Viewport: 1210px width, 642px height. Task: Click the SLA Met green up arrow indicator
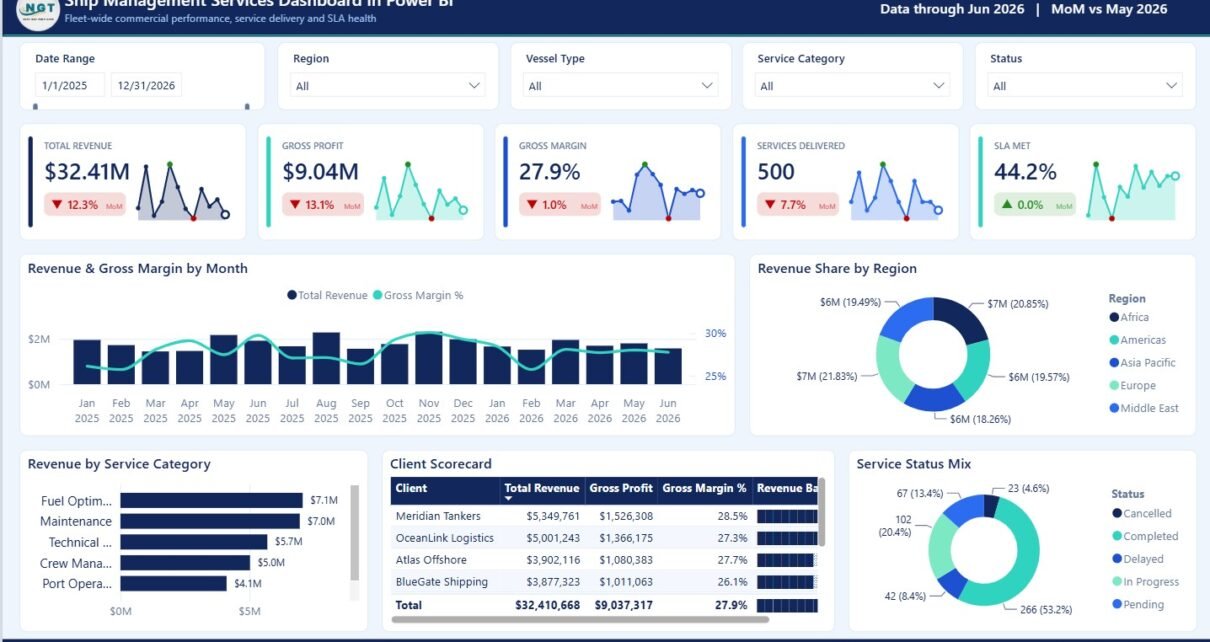[x=1006, y=205]
